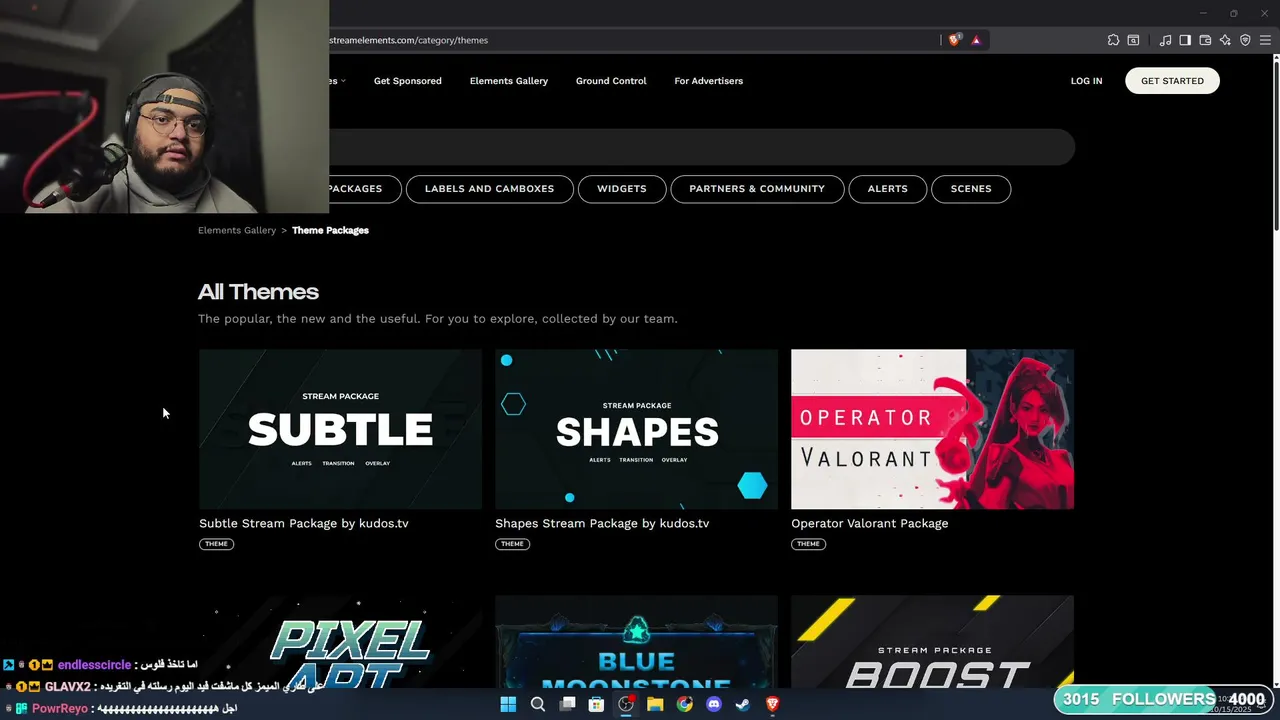Open Google Chrome from the taskbar
The height and width of the screenshot is (720, 1280).
(x=684, y=704)
